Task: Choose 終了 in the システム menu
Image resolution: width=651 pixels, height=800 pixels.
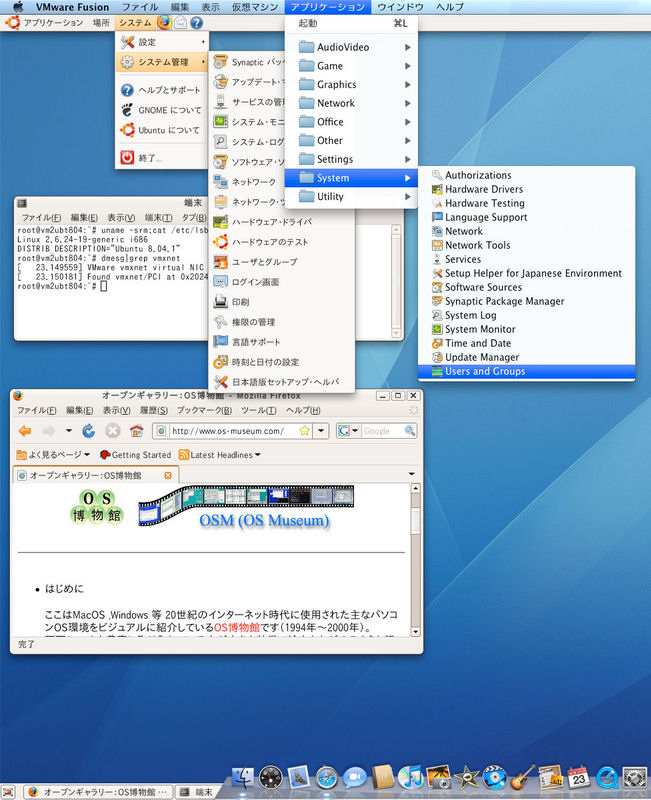Action: [x=162, y=158]
